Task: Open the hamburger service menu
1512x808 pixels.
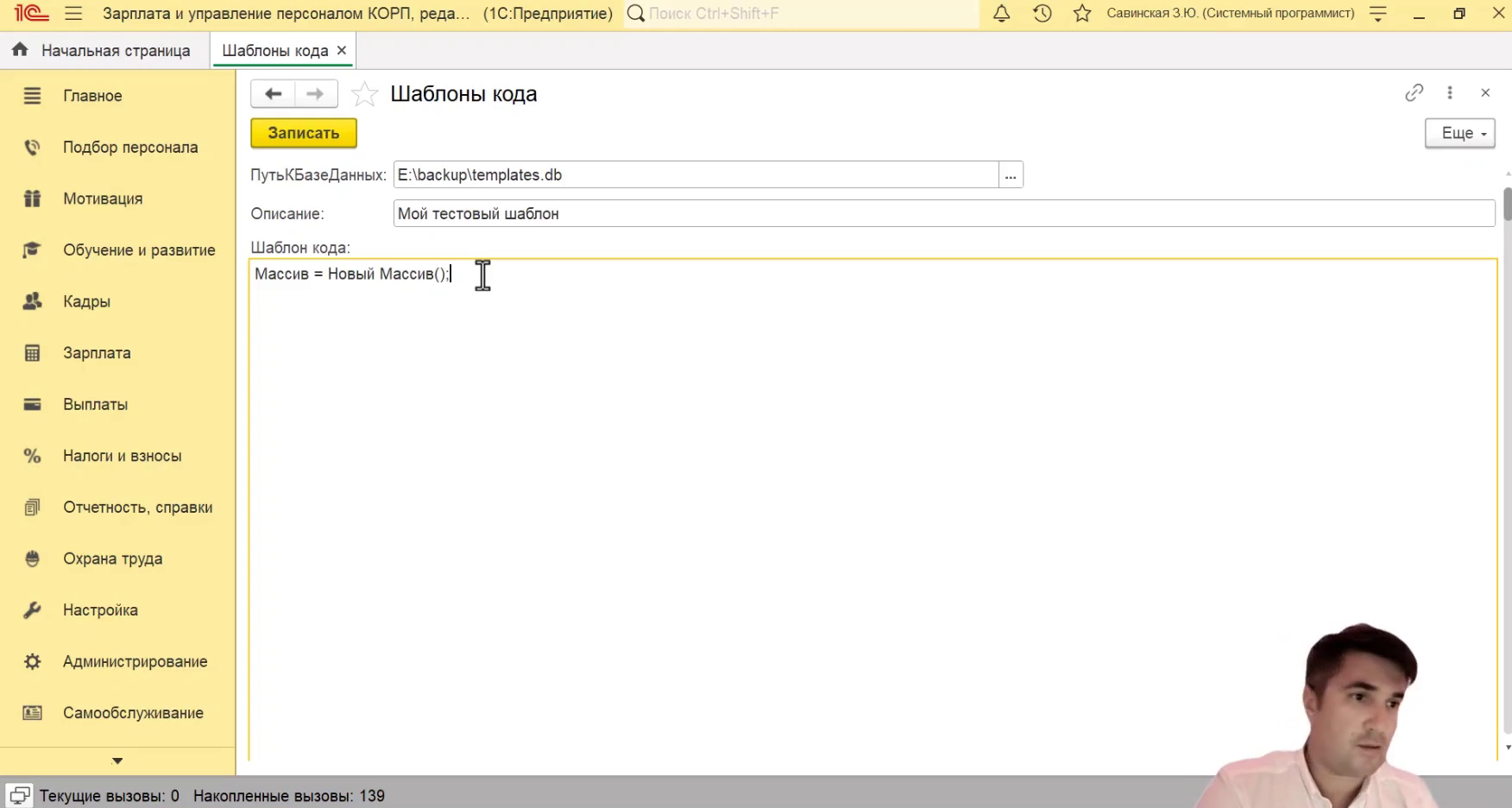Action: point(73,14)
